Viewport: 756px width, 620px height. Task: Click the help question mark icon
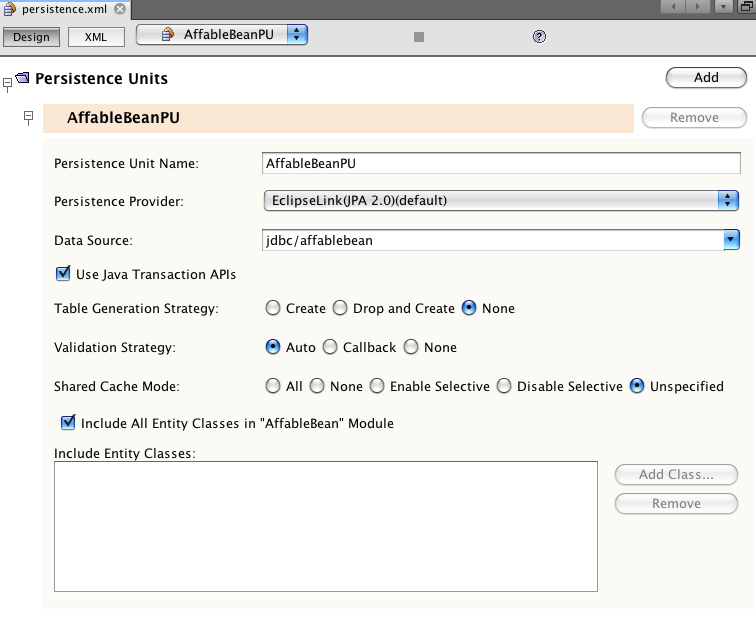click(539, 36)
